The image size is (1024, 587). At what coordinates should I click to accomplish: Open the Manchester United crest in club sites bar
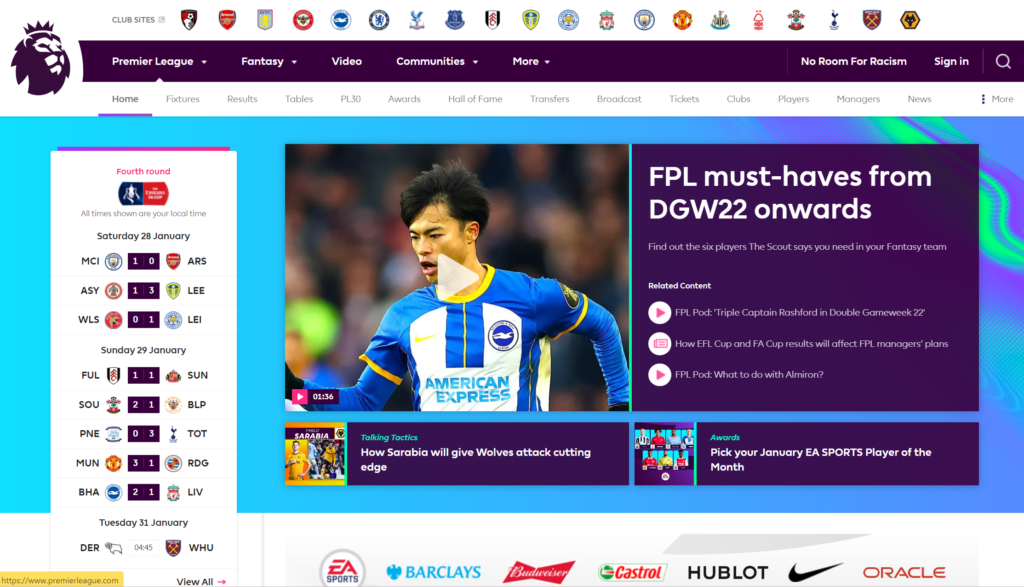682,20
